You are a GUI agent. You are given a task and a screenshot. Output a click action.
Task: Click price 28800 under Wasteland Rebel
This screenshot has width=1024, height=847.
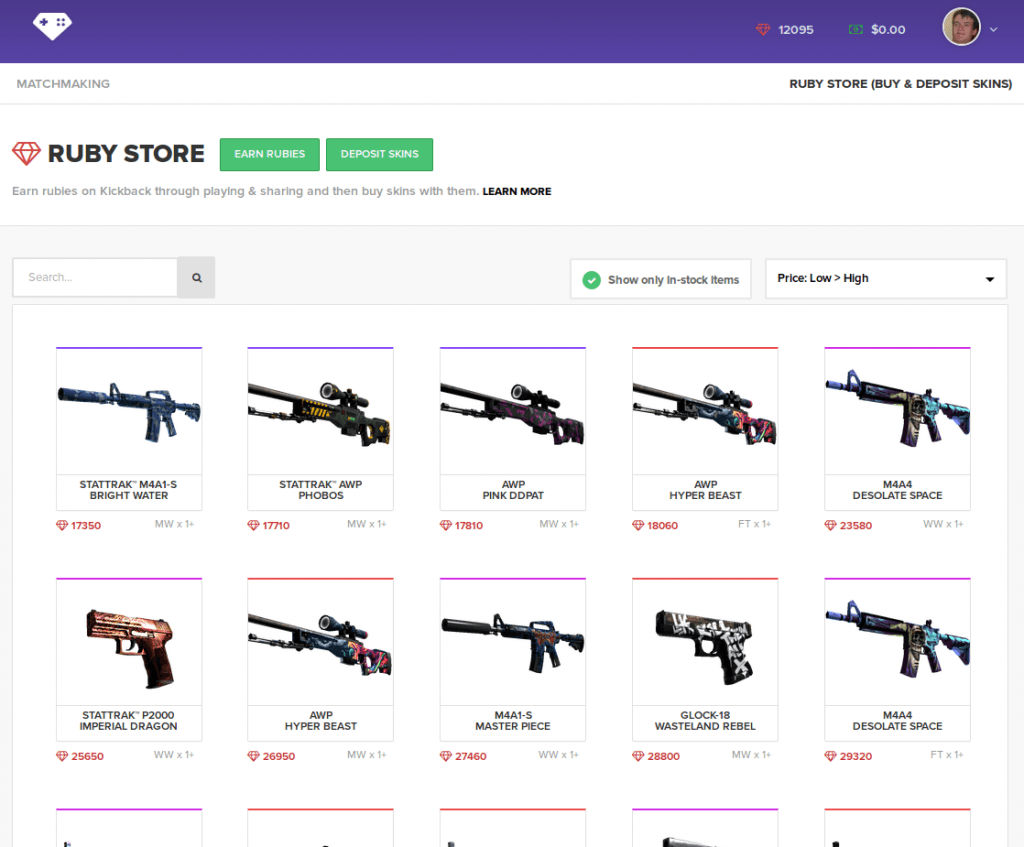pyautogui.click(x=664, y=756)
